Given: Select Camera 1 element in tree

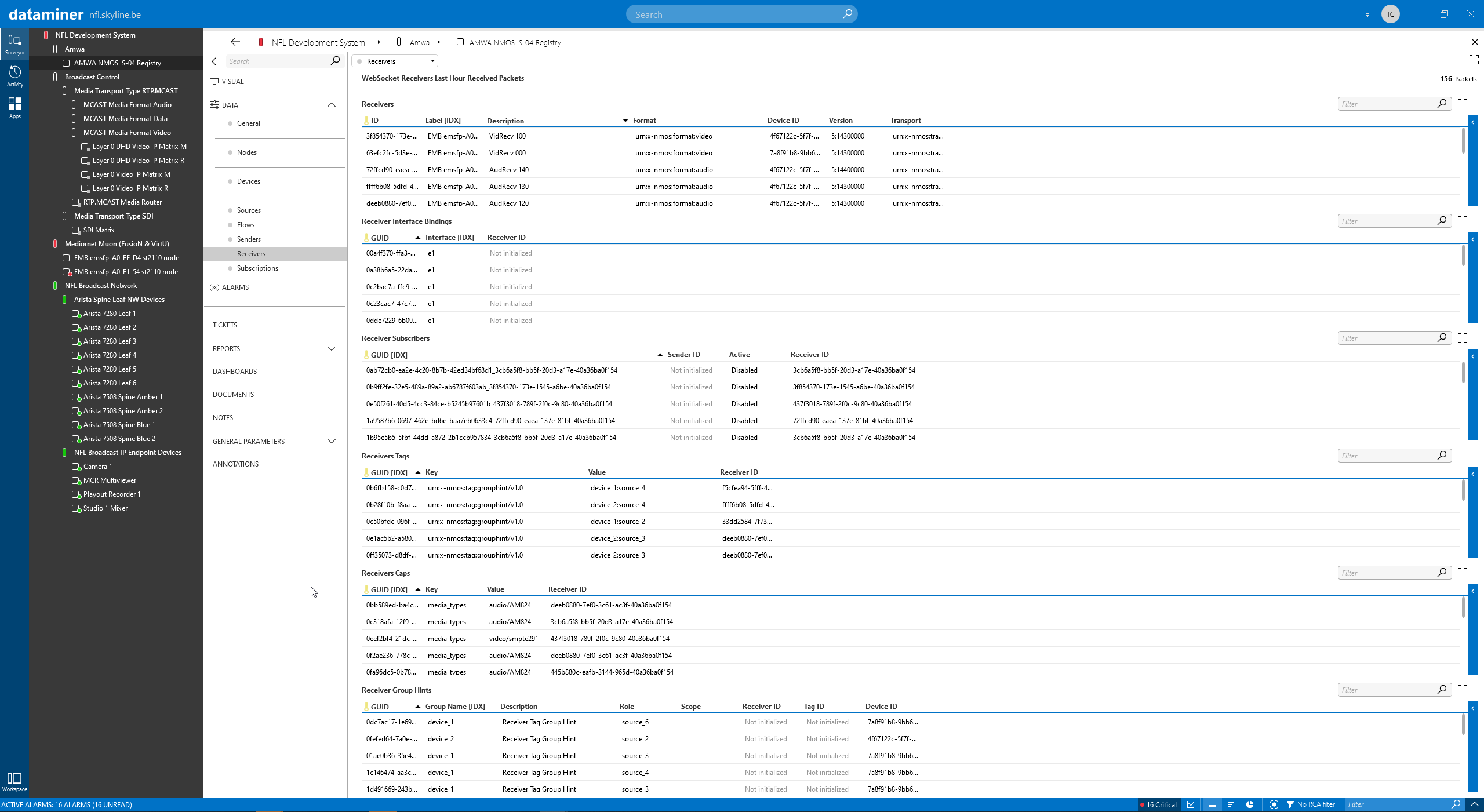Looking at the screenshot, I should click(x=97, y=467).
